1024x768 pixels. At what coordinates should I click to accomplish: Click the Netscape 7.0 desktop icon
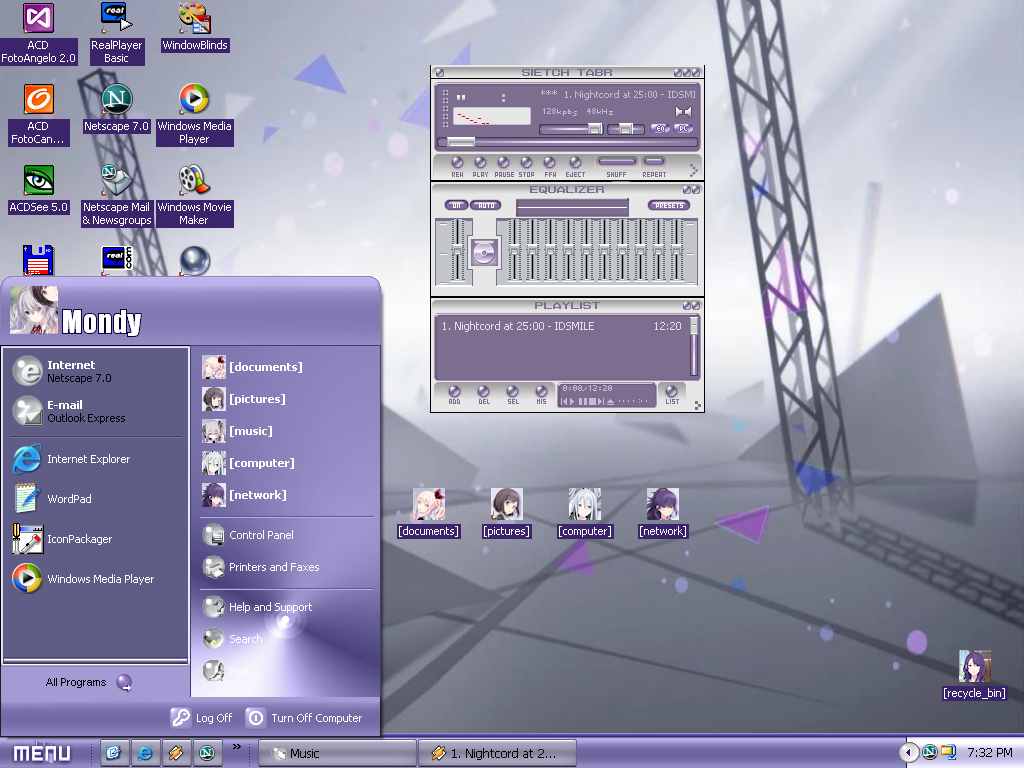(x=117, y=100)
